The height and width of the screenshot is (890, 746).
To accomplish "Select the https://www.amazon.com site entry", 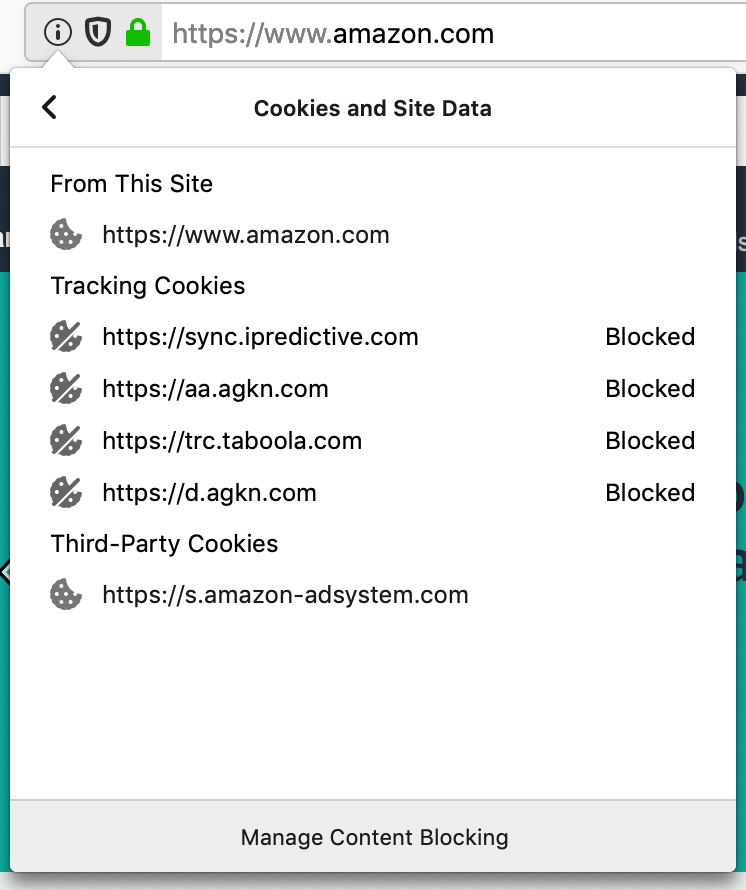I will point(246,235).
